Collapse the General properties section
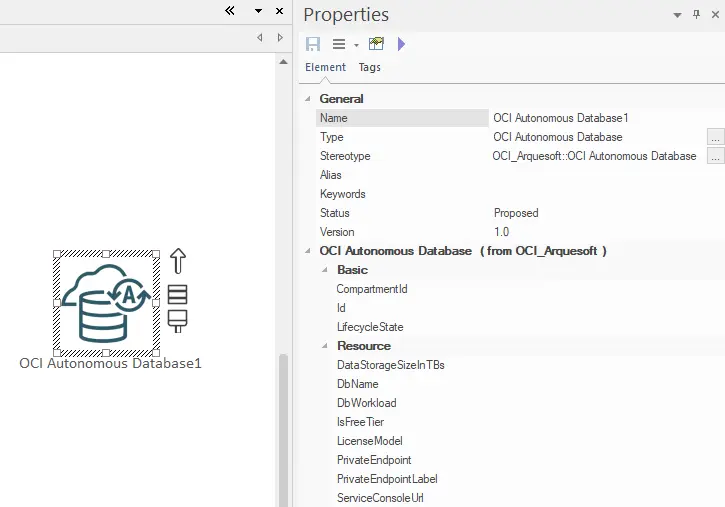Image resolution: width=725 pixels, height=507 pixels. (x=307, y=99)
